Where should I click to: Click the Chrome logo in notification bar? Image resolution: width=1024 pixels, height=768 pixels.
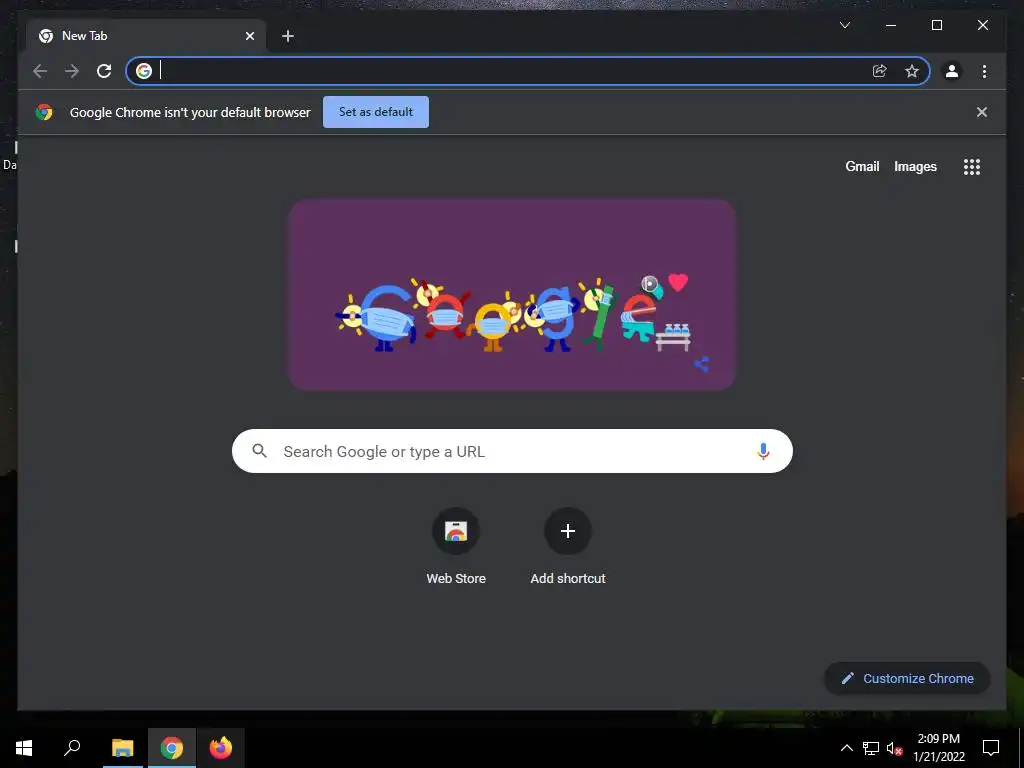(44, 112)
